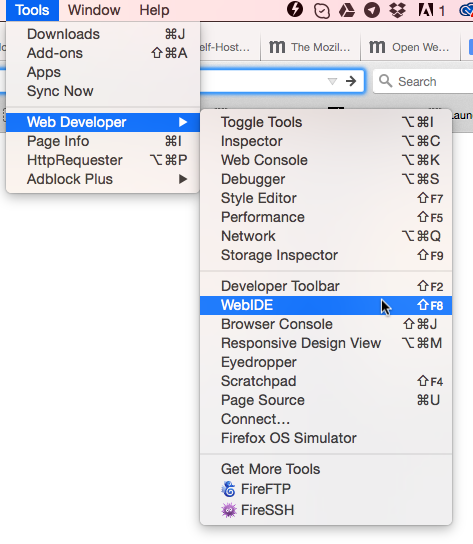This screenshot has height=544, width=473.
Task: Click into the Search input field
Action: tap(435, 82)
